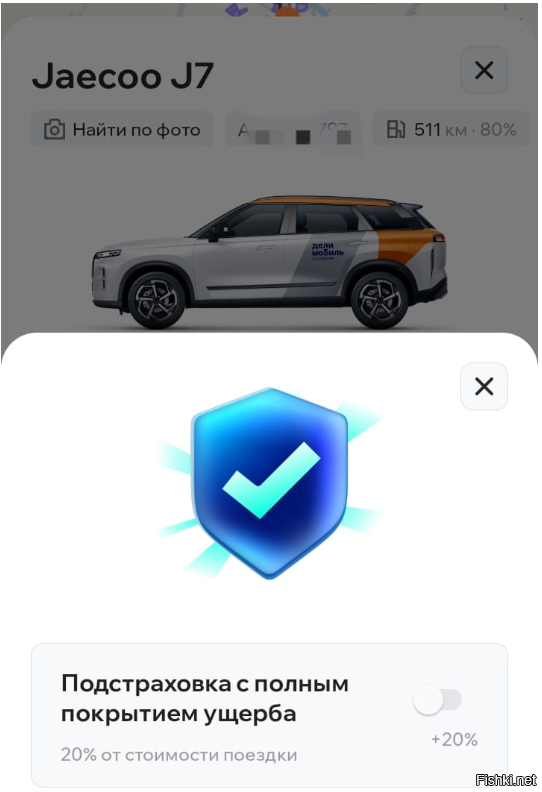Click the white checkmark inside the shield
Viewport: 542px width, 792px height.
[271, 480]
